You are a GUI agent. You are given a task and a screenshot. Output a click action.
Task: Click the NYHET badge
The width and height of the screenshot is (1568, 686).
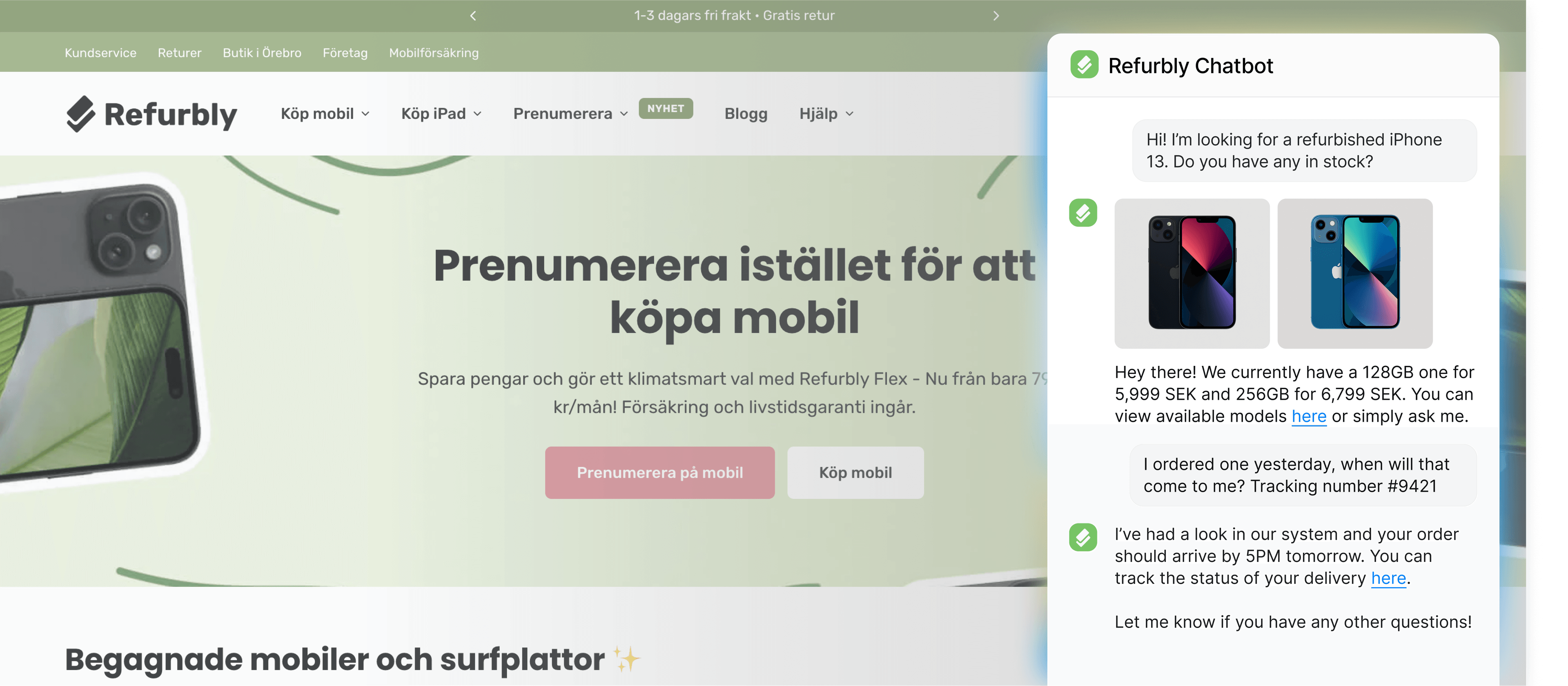pos(665,108)
